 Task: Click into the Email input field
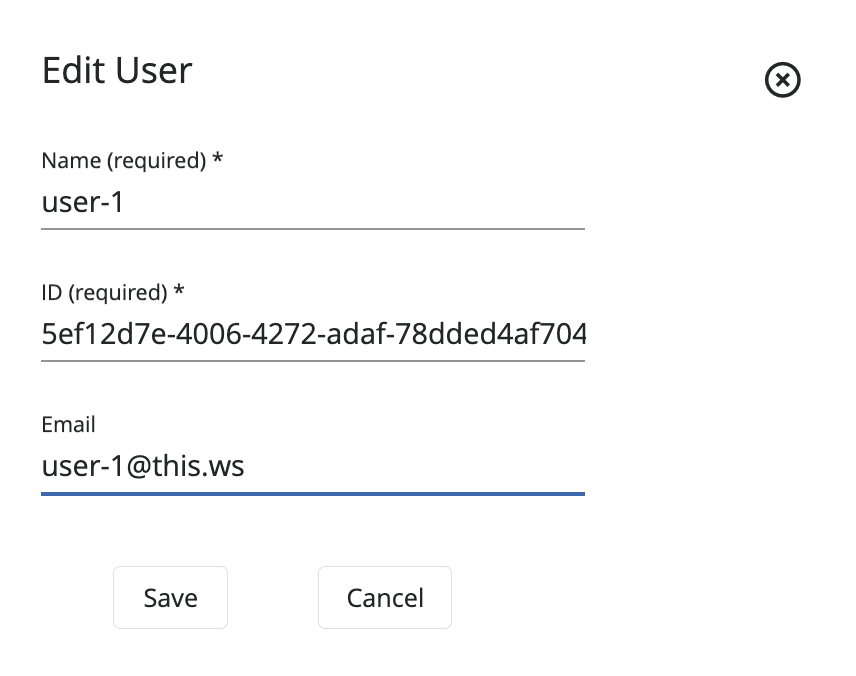312,466
